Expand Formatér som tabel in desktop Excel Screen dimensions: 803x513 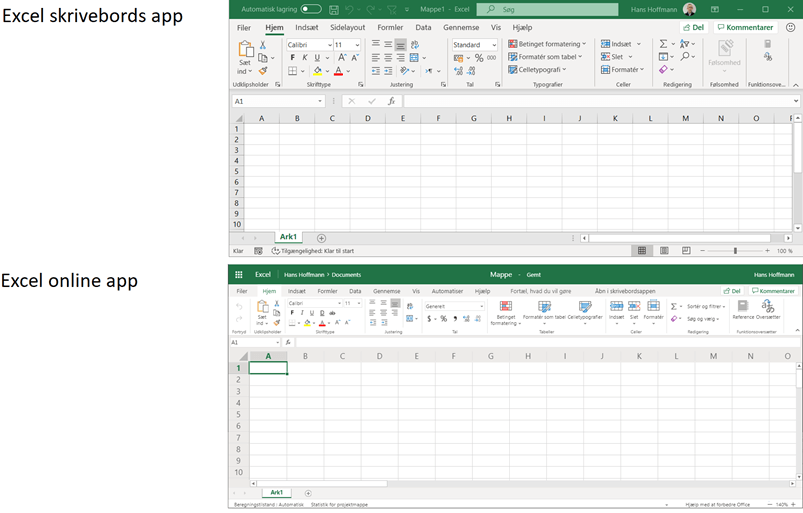545,57
